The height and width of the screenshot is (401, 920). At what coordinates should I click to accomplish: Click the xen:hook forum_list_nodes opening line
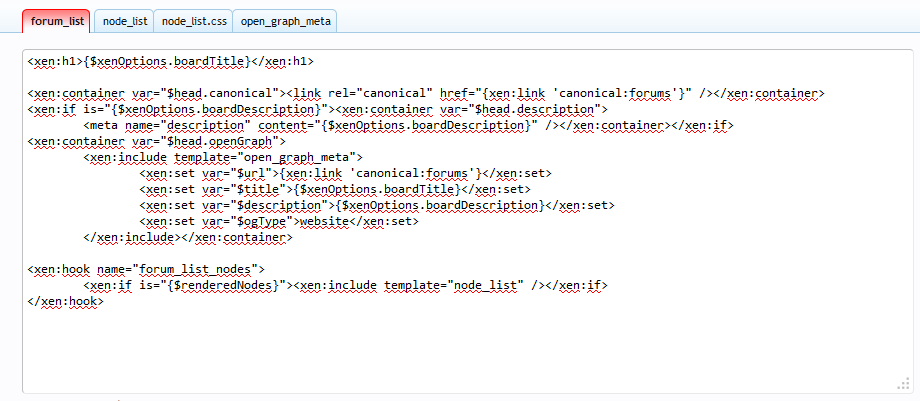(x=147, y=269)
